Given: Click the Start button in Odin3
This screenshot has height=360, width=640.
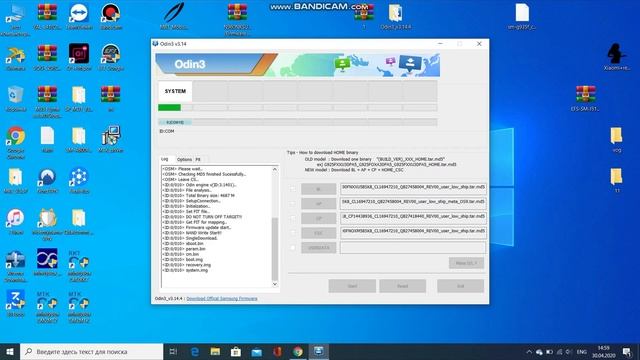Looking at the screenshot, I should click(x=352, y=286).
